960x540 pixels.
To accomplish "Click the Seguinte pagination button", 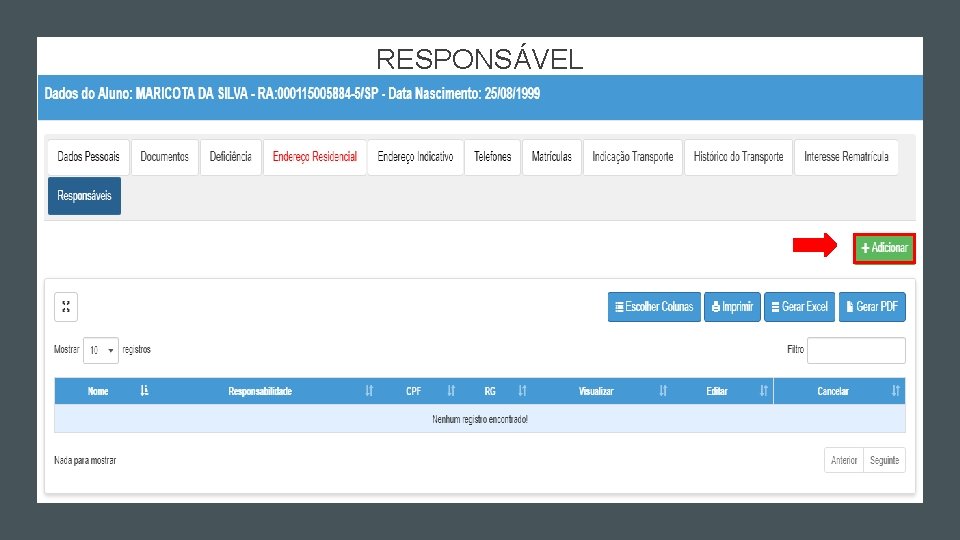I will pos(884,460).
